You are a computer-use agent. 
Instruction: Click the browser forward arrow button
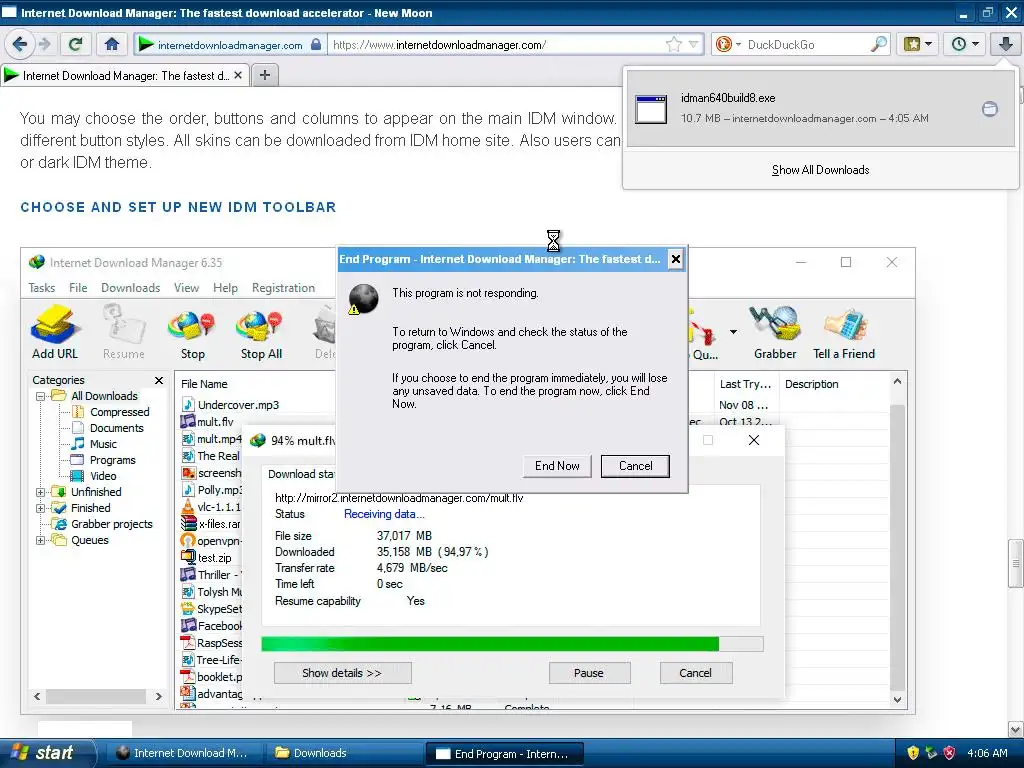tap(44, 44)
